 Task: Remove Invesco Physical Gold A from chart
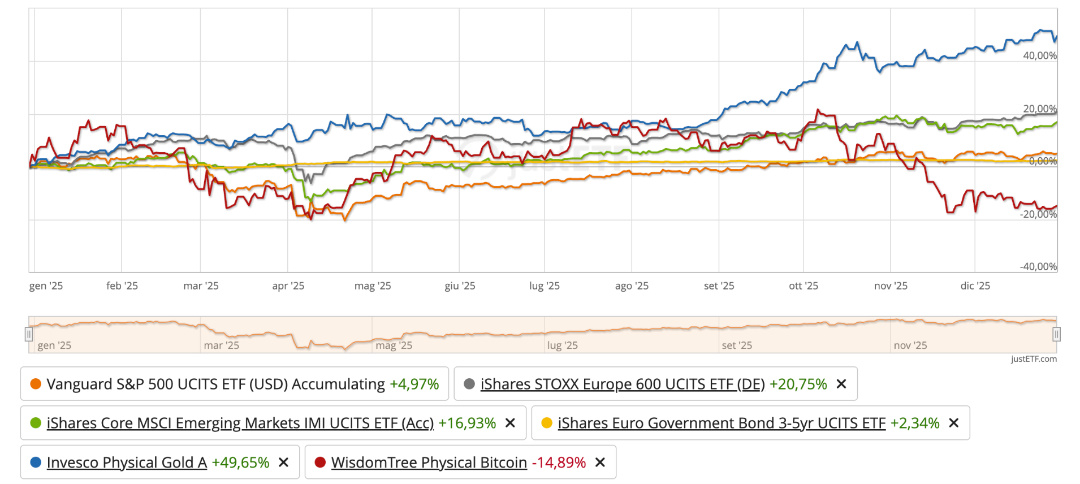pos(283,462)
